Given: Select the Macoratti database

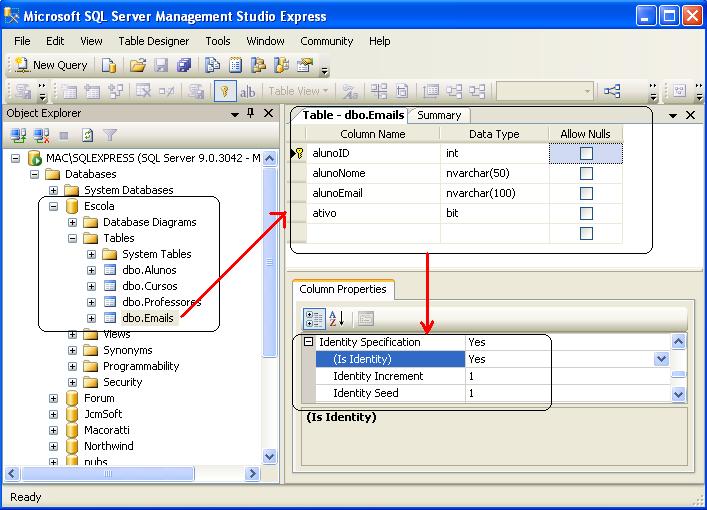Looking at the screenshot, I should (x=107, y=430).
